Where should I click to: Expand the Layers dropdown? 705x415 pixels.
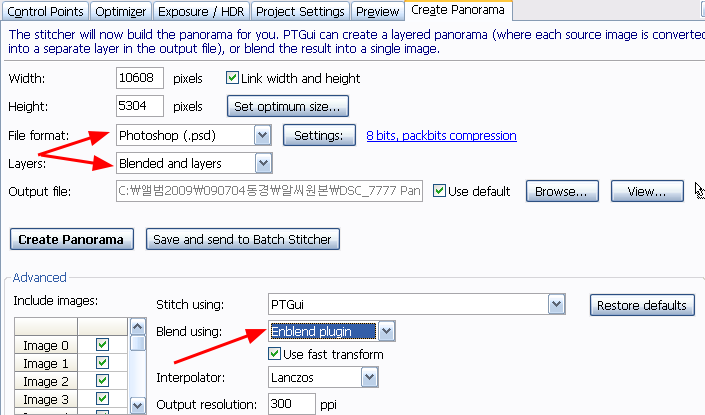click(194, 163)
